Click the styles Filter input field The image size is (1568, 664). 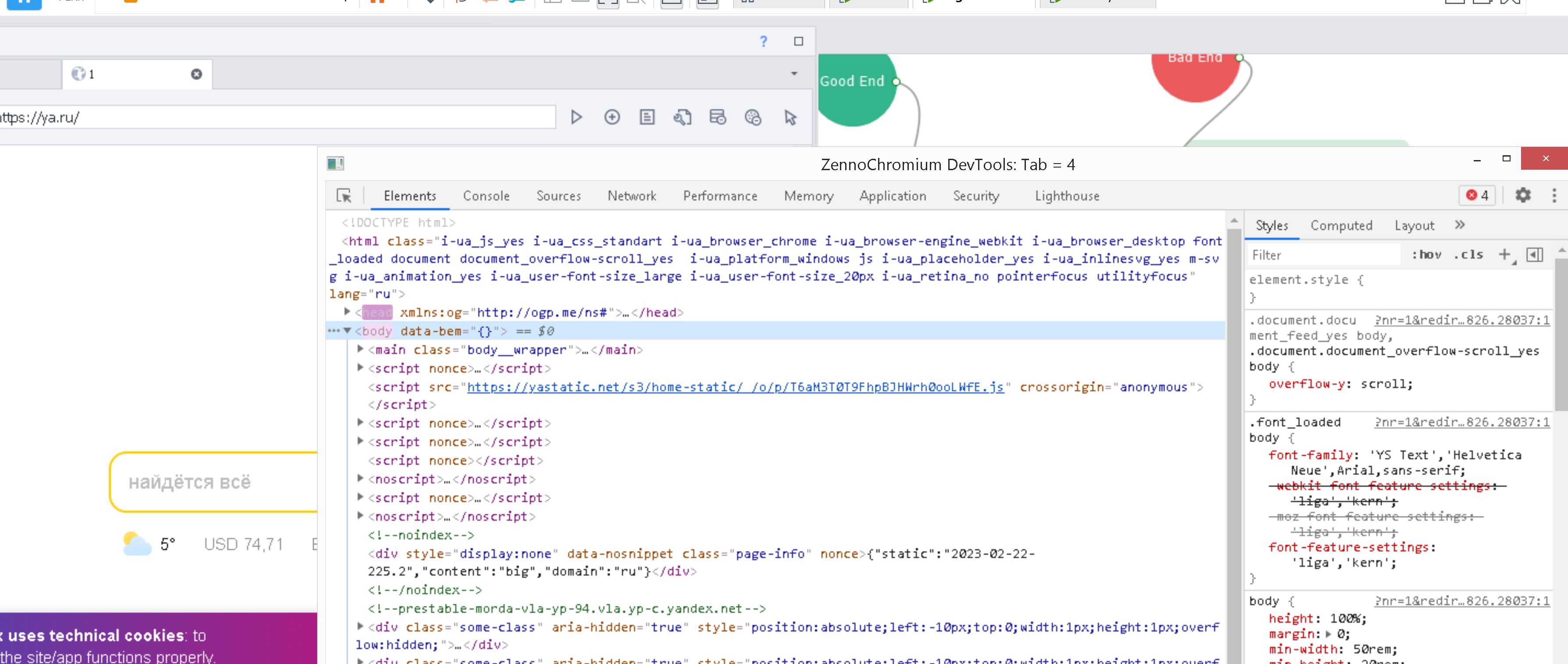(x=1323, y=255)
